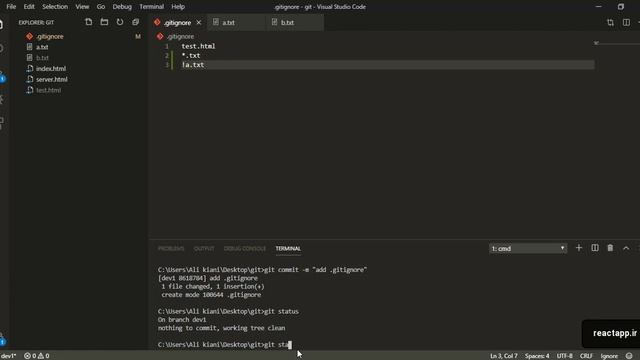This screenshot has width=640, height=360.
Task: Split the editor with the split icon
Action: (x=626, y=22)
